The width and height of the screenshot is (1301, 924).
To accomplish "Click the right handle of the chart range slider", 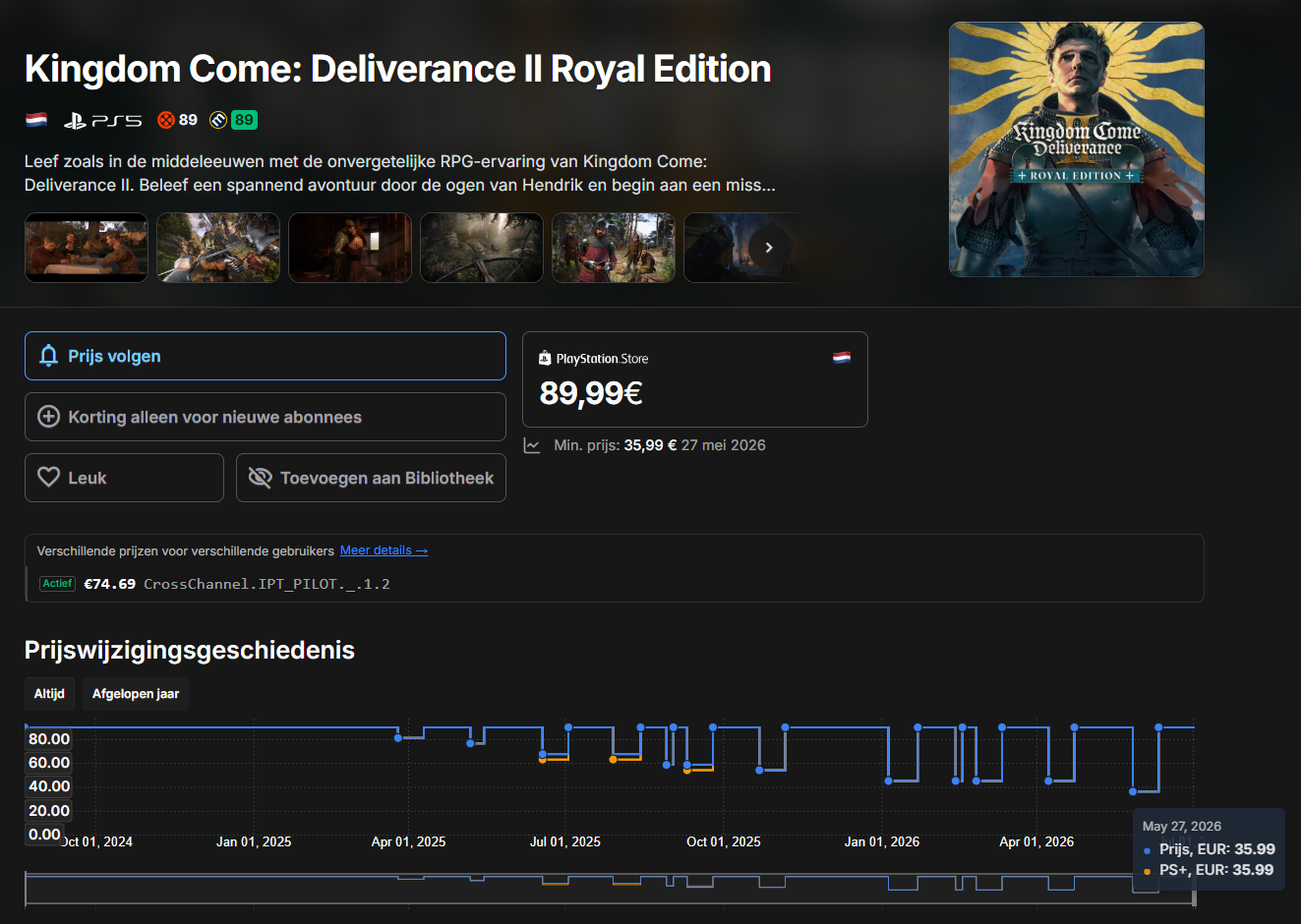I will click(1195, 897).
